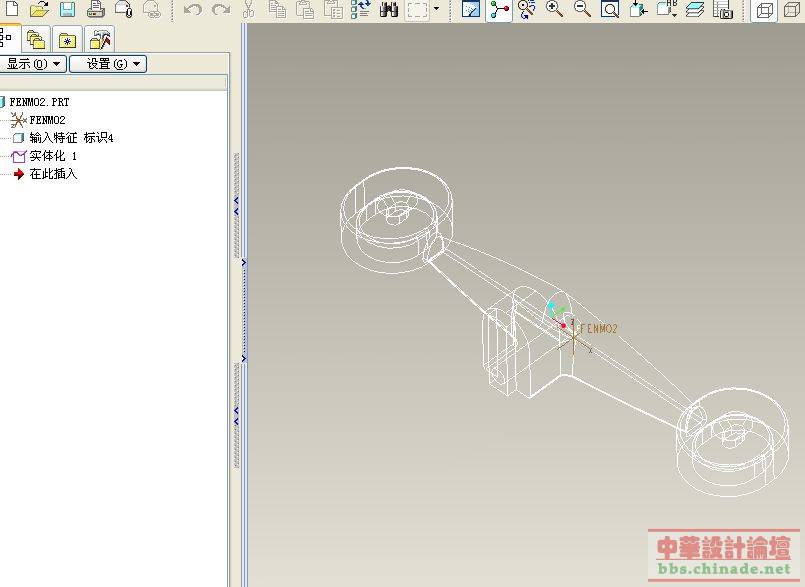The height and width of the screenshot is (587, 805).
Task: Click the New file icon
Action: [x=12, y=10]
